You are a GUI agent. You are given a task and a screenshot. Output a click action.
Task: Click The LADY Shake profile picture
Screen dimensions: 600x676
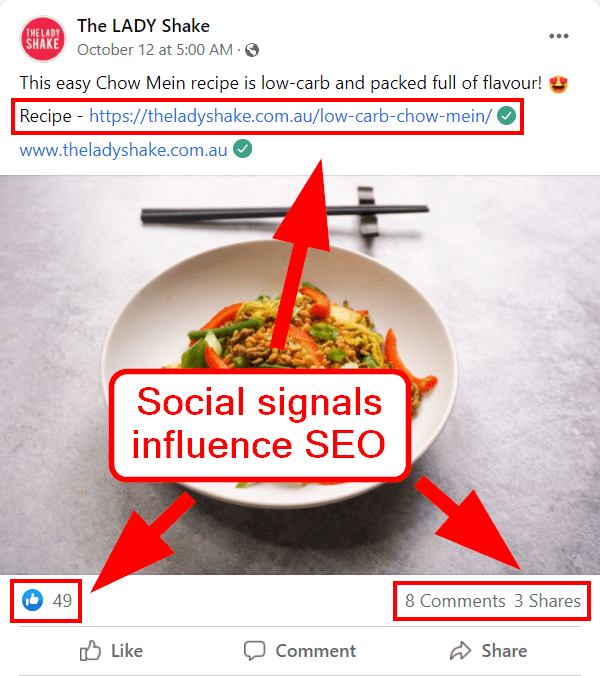pyautogui.click(x=43, y=39)
